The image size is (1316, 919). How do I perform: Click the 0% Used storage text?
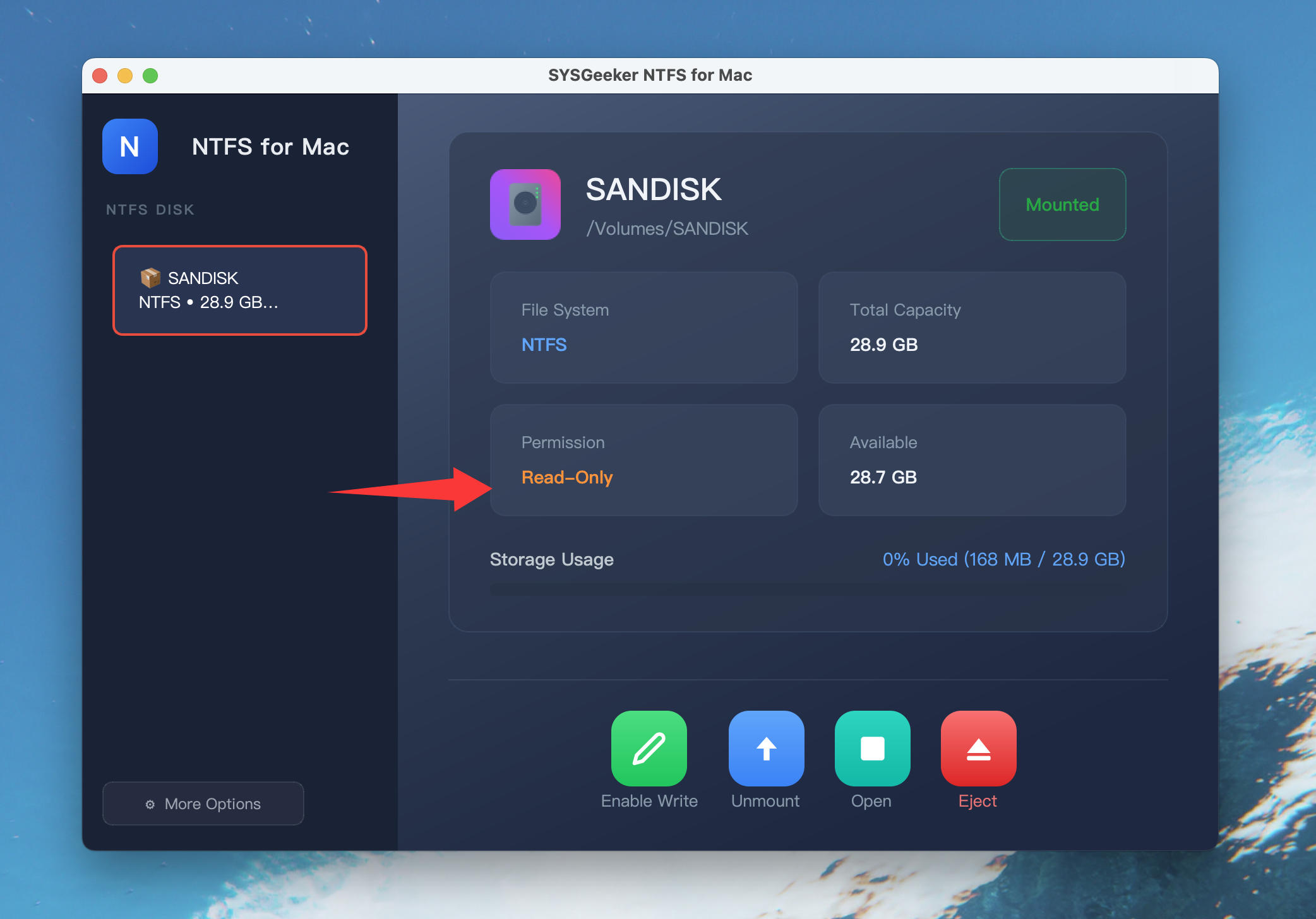point(1003,559)
